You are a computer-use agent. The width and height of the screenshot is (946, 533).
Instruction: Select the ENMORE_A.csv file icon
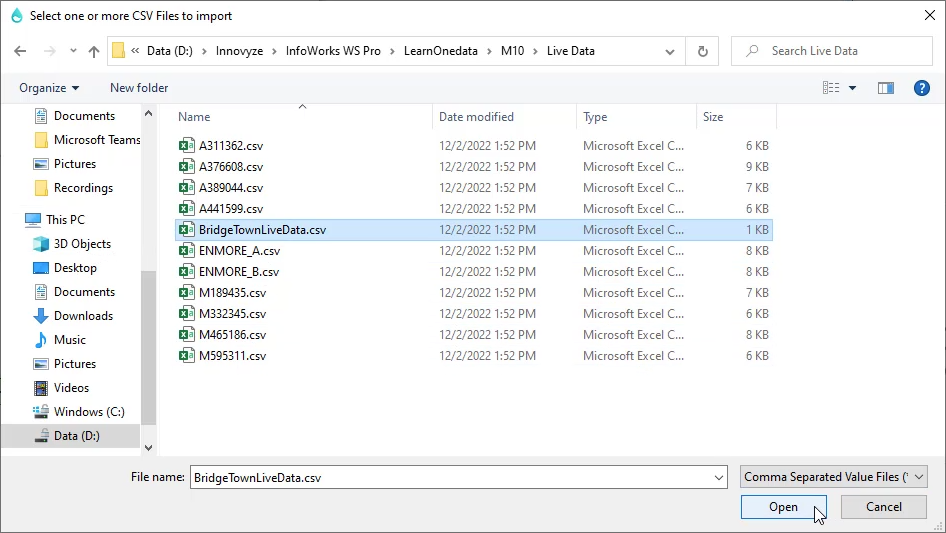(186, 251)
